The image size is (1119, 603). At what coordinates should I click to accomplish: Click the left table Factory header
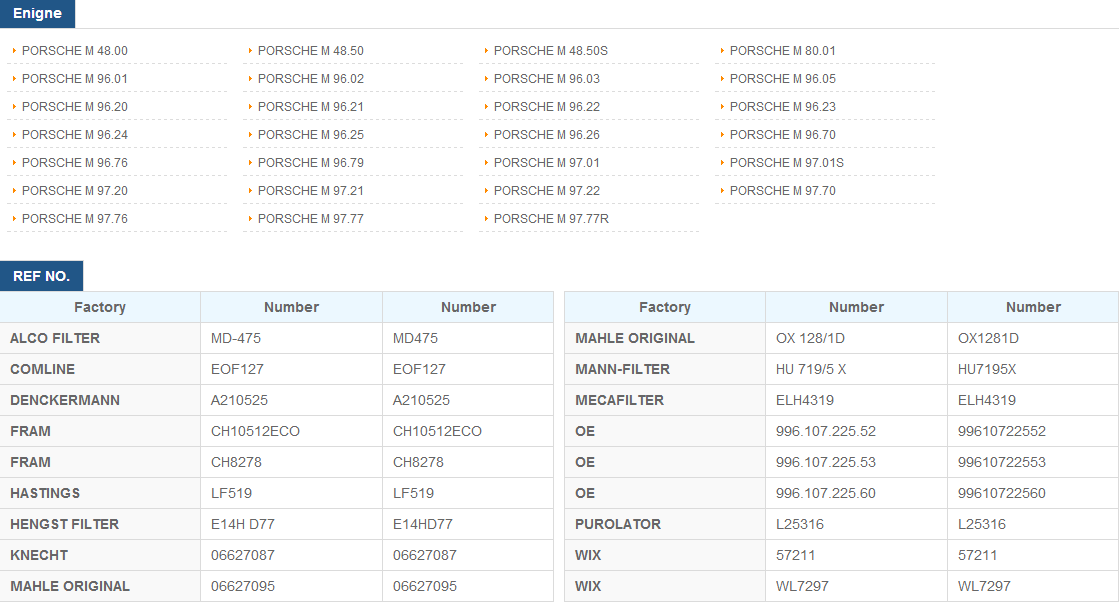pyautogui.click(x=100, y=307)
